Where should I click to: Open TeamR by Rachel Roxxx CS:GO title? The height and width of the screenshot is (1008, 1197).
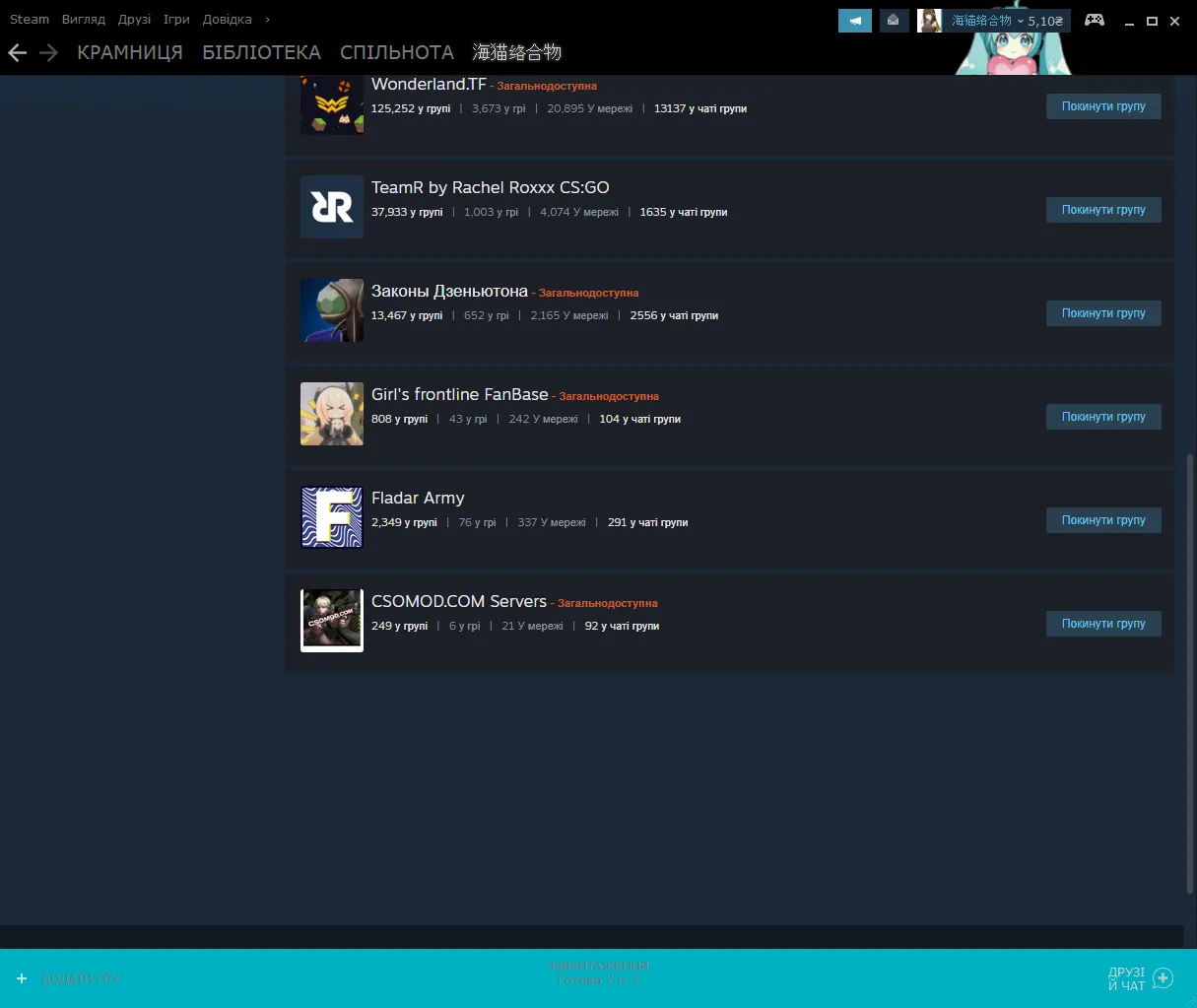point(491,187)
